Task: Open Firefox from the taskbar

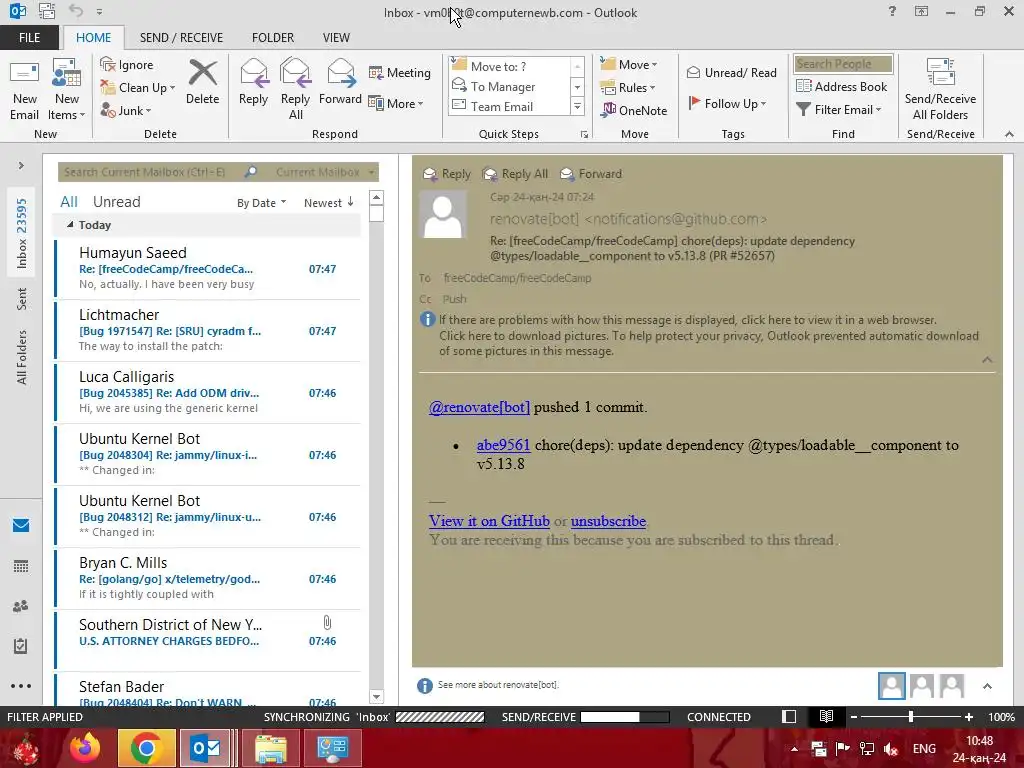Action: click(x=85, y=748)
